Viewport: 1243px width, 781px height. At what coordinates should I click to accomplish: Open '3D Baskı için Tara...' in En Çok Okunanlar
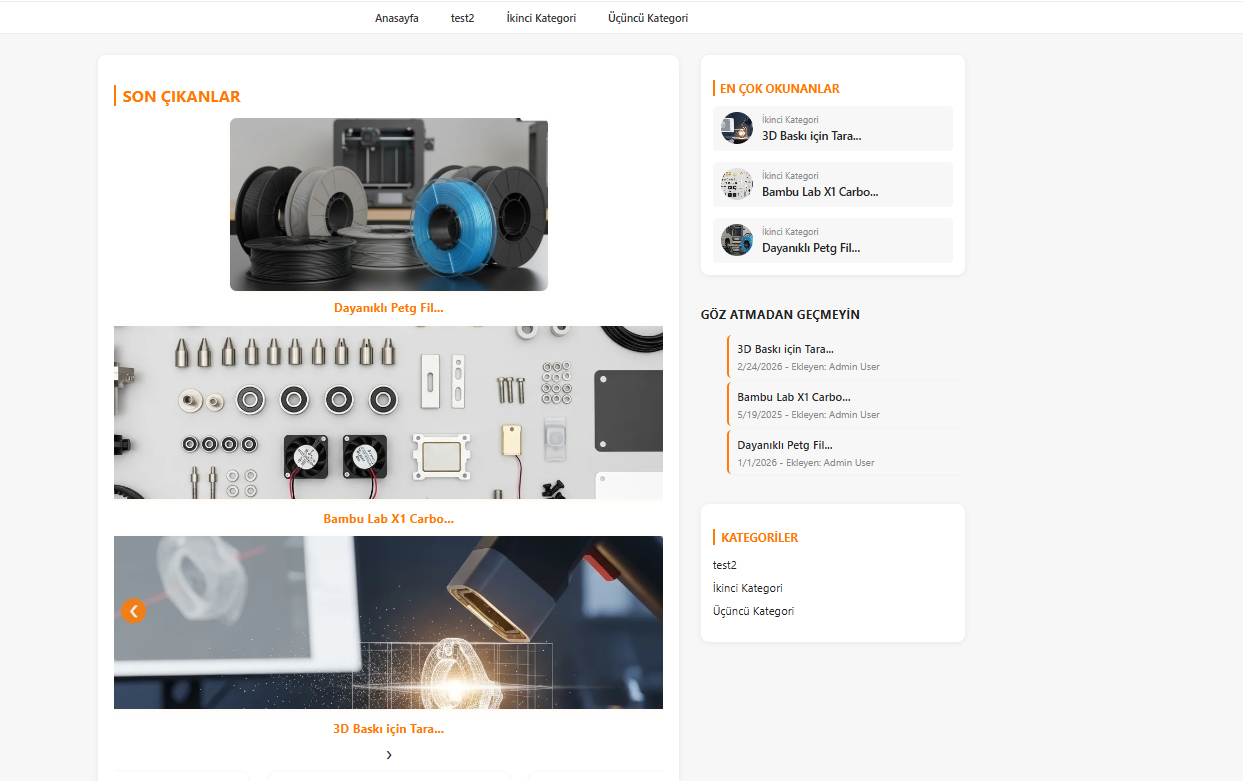pos(811,136)
